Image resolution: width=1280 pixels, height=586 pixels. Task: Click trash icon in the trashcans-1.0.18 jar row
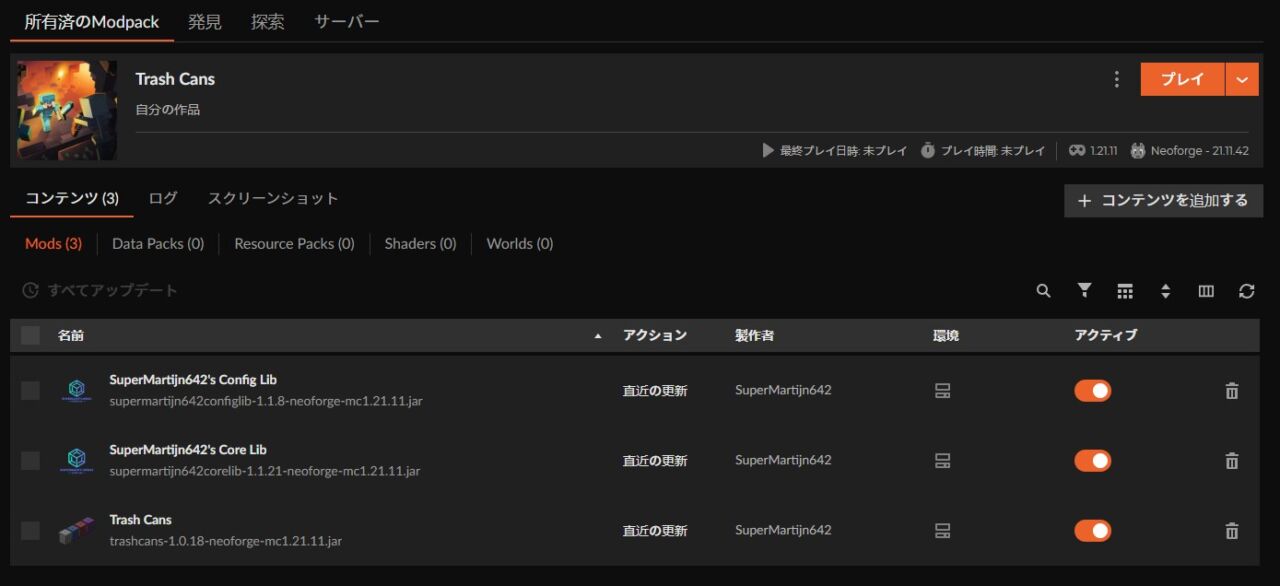pos(1232,531)
